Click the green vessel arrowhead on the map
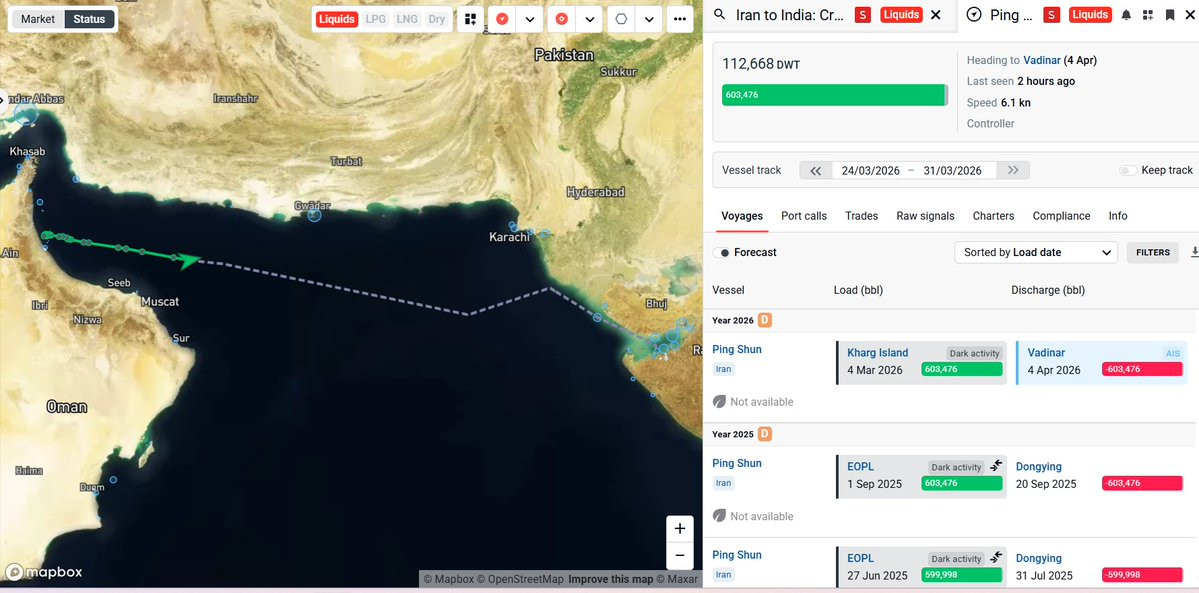 [x=189, y=261]
